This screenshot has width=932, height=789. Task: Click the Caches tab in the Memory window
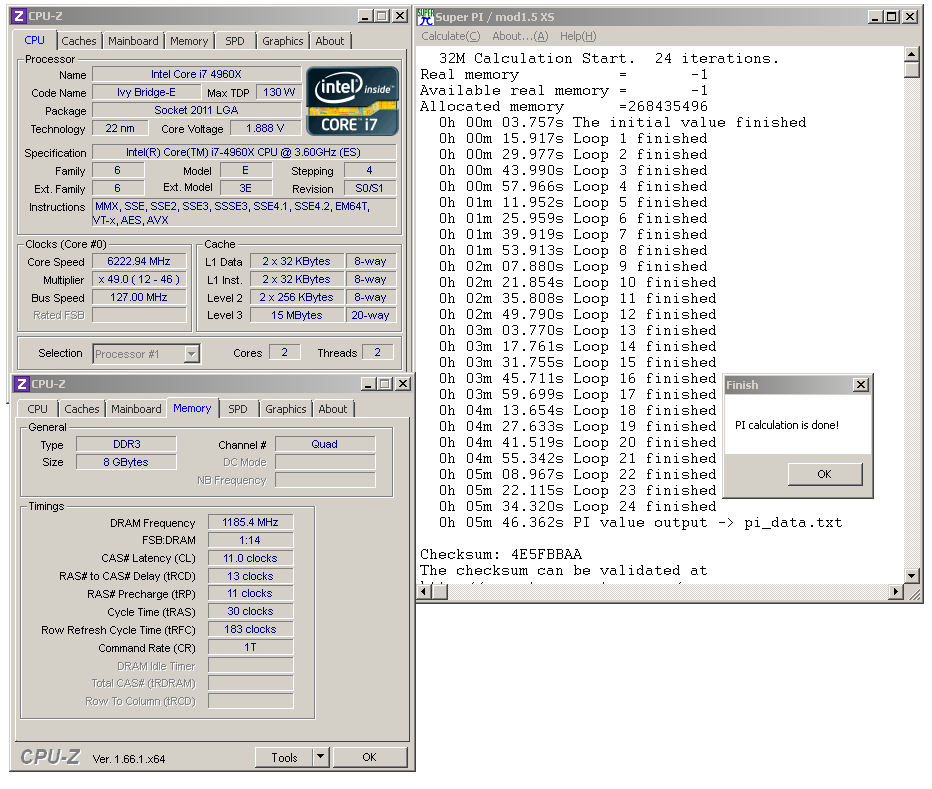(x=81, y=409)
